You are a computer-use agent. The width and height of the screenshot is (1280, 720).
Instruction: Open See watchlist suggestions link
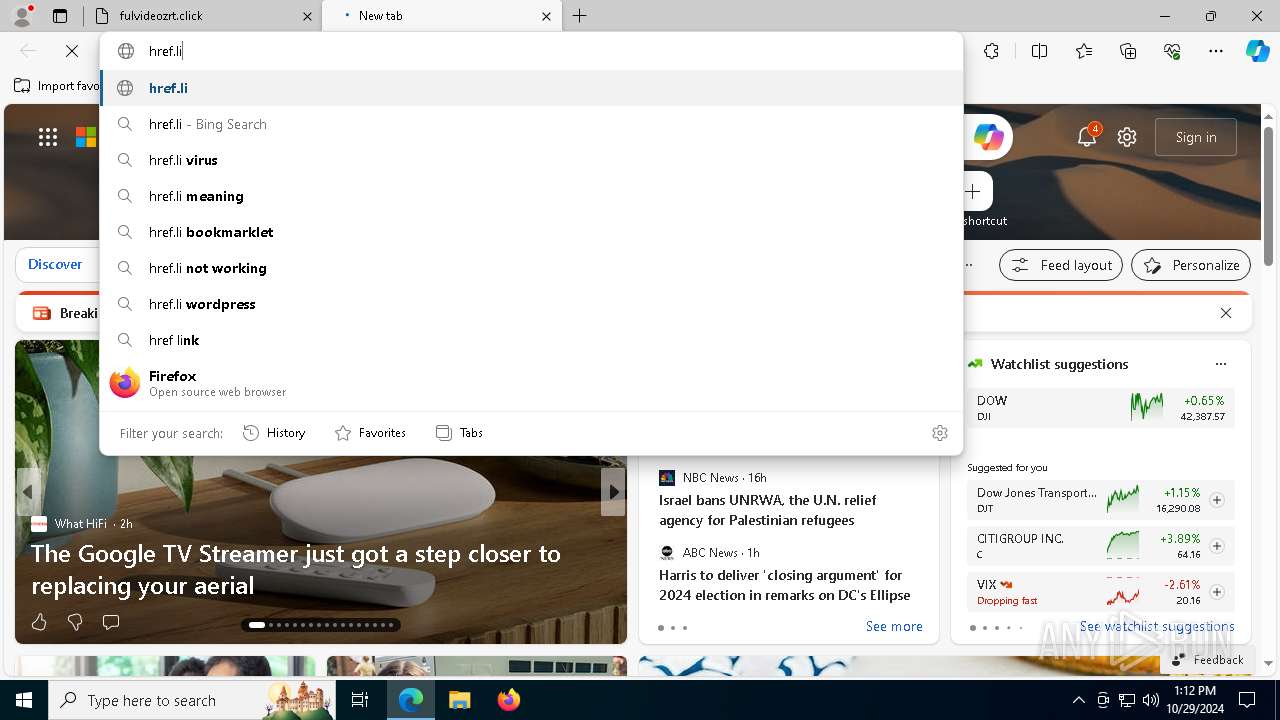(1157, 626)
